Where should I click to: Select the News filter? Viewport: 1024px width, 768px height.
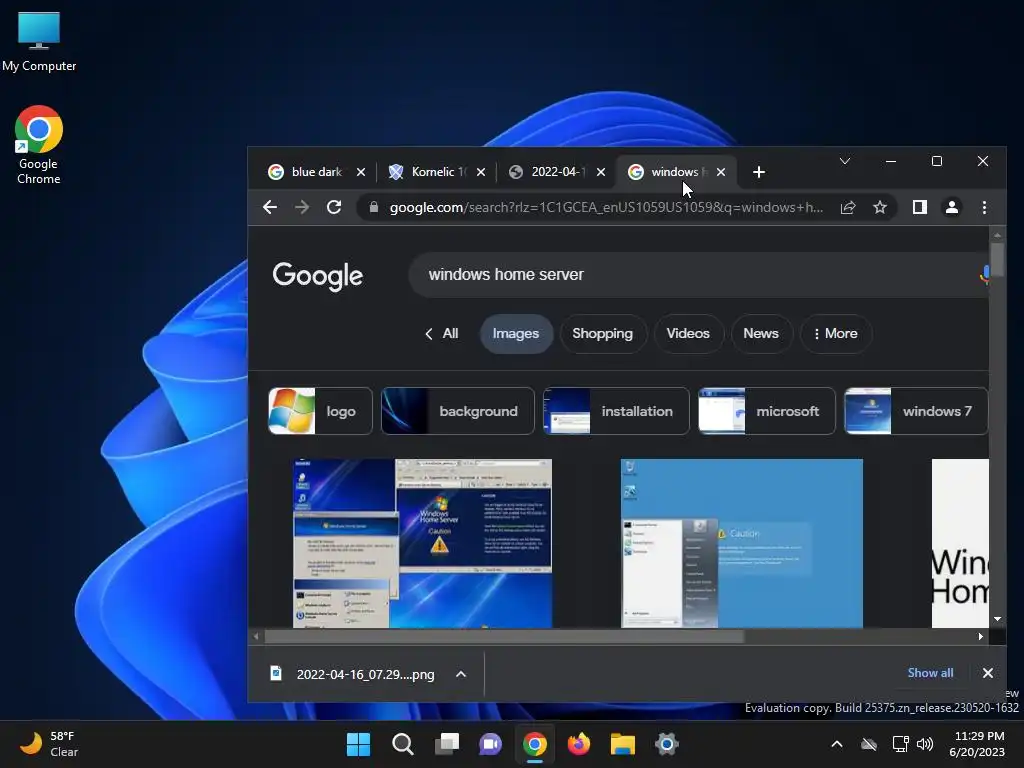pos(761,334)
